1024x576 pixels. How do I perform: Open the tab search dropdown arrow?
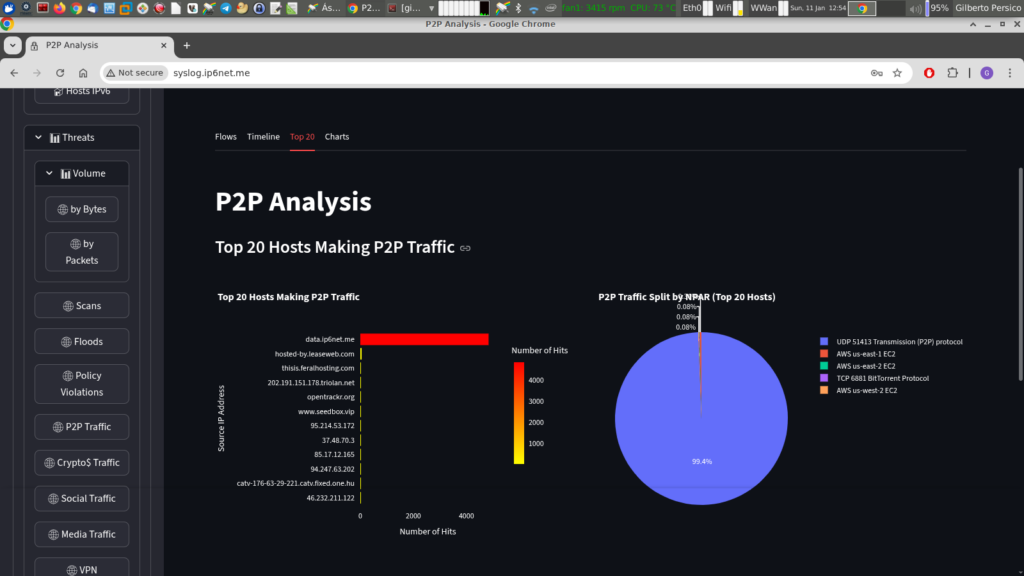(11, 46)
